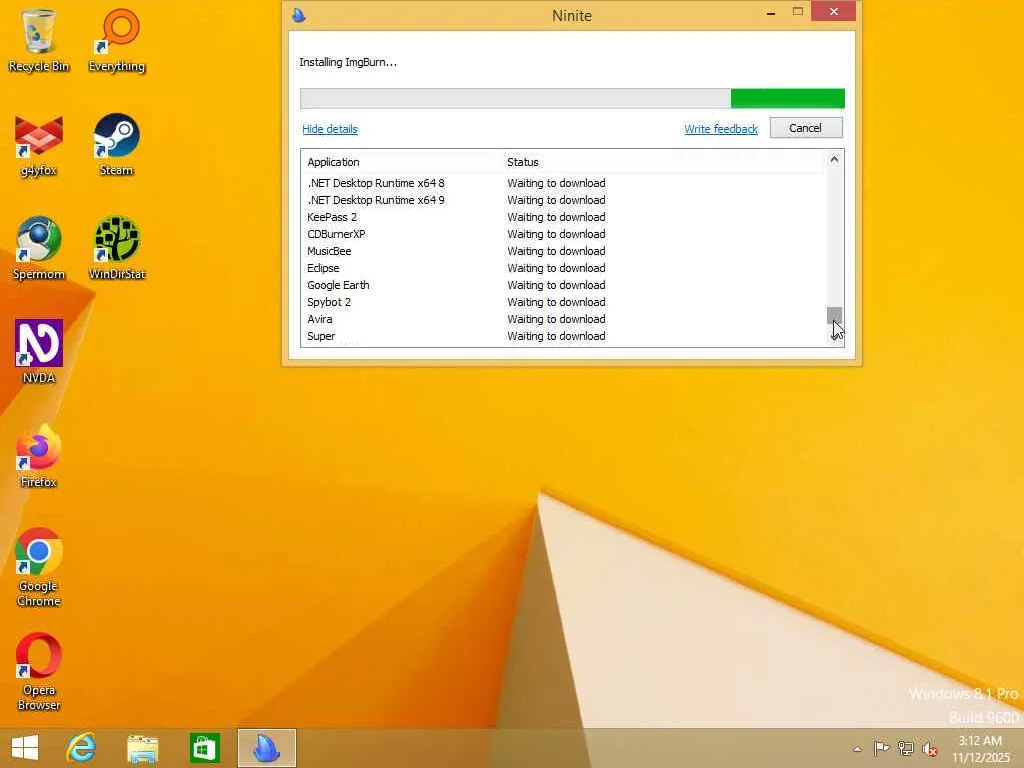The image size is (1024, 768).
Task: Select the Super row
Action: 563,336
